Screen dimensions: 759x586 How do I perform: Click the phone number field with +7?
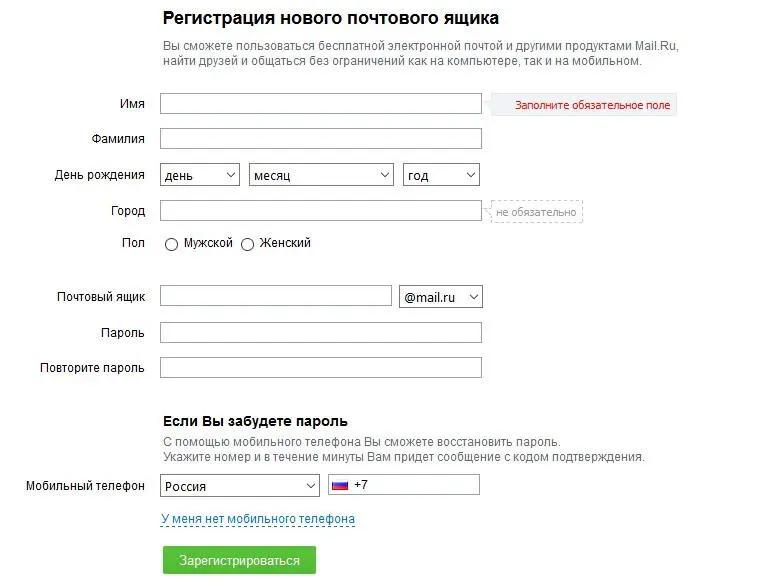(x=415, y=485)
